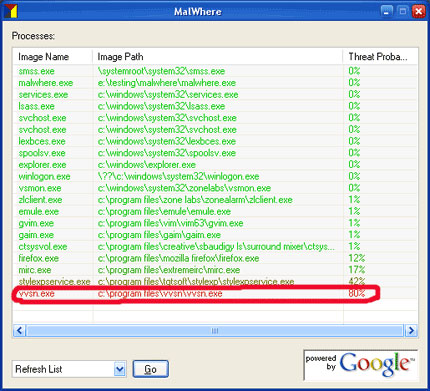Click path c:\program files\vvsn\vvsn.exe
Viewport: 430px width, 391px height.
click(160, 293)
